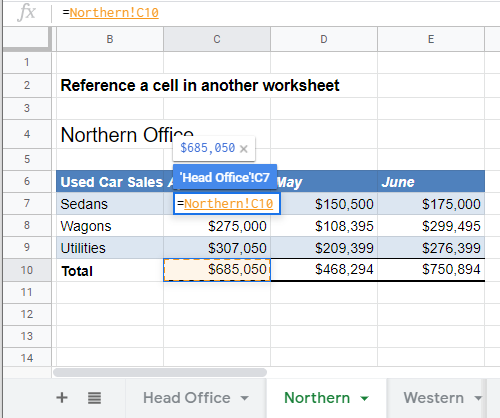The width and height of the screenshot is (500, 418).
Task: Select row 2 header
Action: (27, 85)
